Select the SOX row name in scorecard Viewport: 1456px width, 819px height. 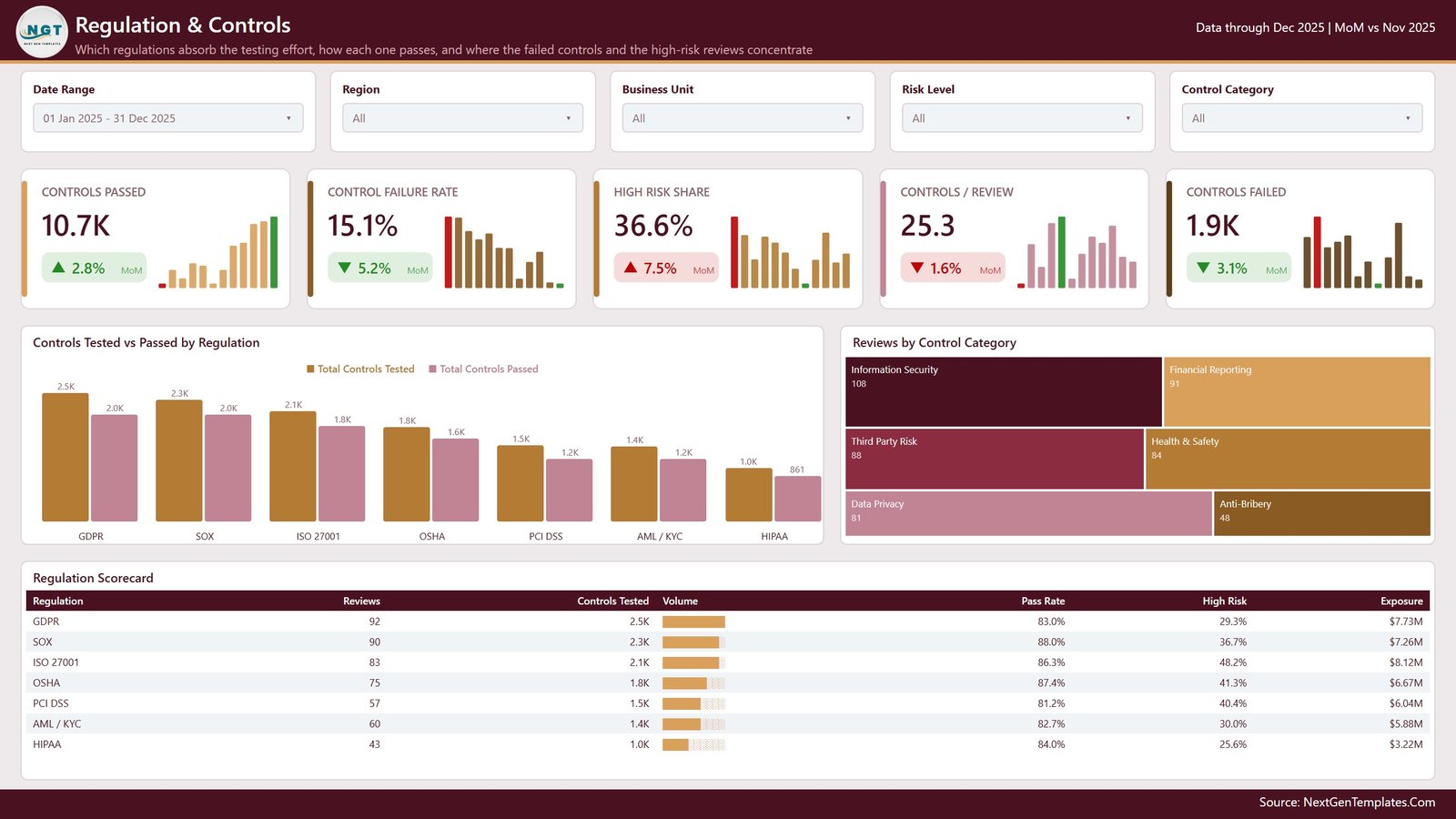coord(43,642)
